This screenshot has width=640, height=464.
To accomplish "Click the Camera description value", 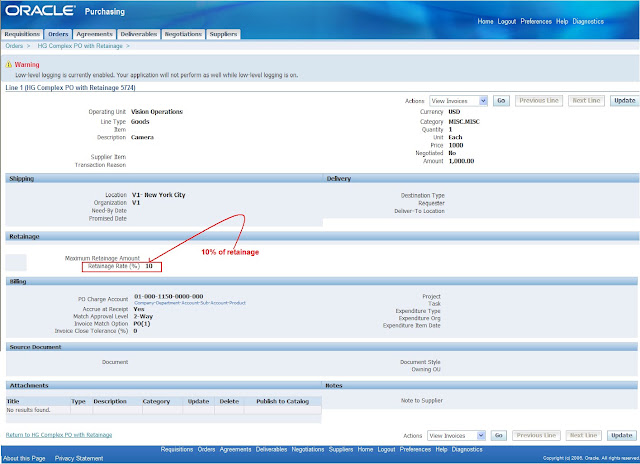I will click(x=142, y=138).
